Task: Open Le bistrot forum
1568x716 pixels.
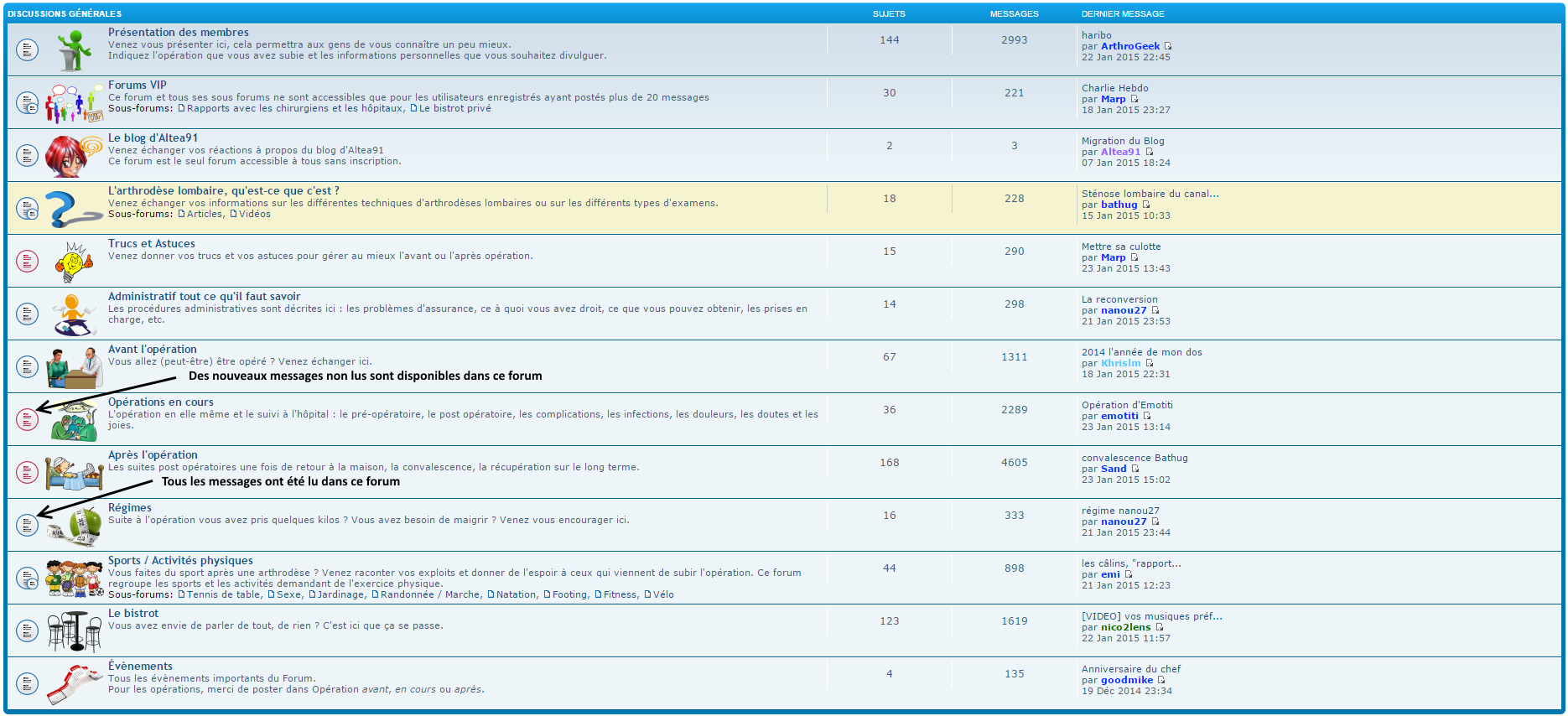Action: pyautogui.click(x=133, y=614)
